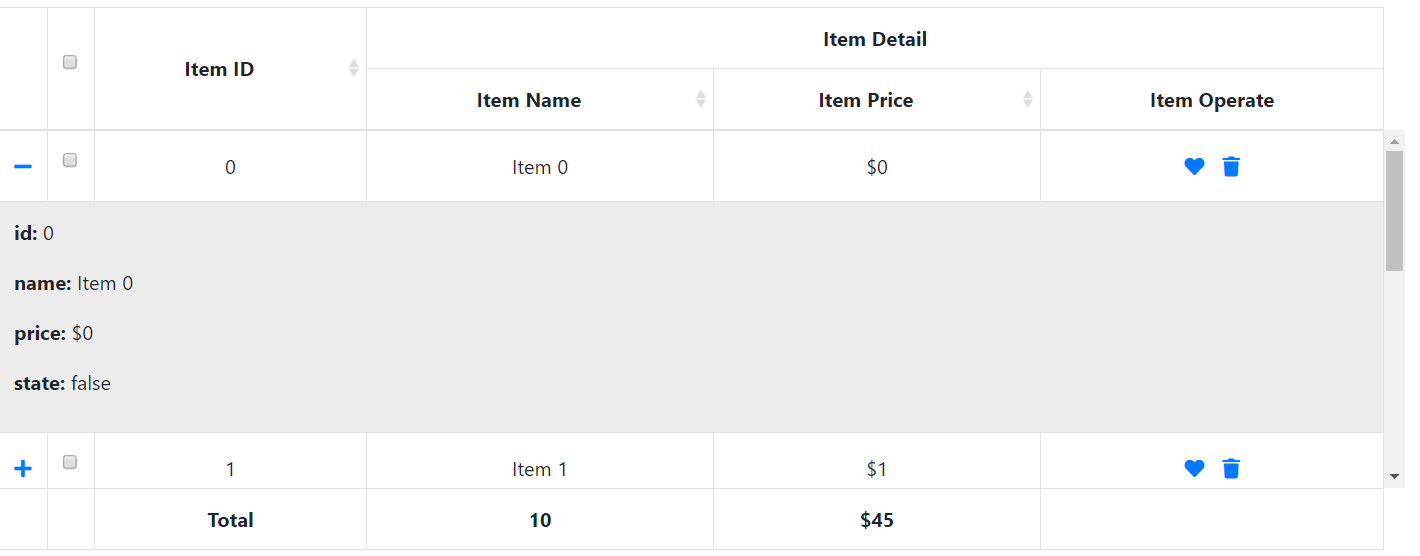1420x556 pixels.
Task: Sort by Item ID sort arrows
Action: [x=353, y=68]
